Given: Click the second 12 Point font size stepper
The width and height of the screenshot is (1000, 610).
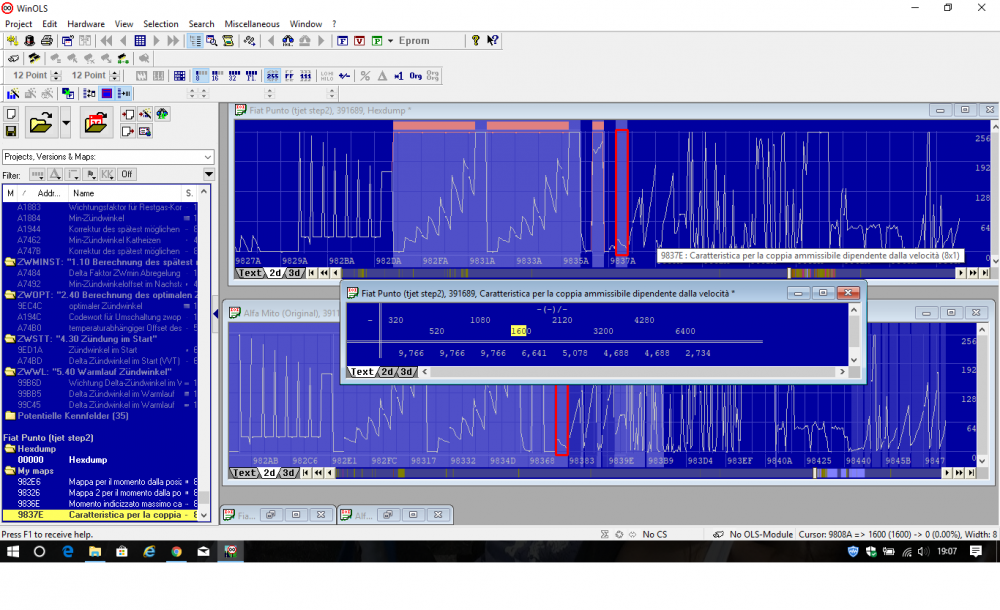Looking at the screenshot, I should 115,76.
